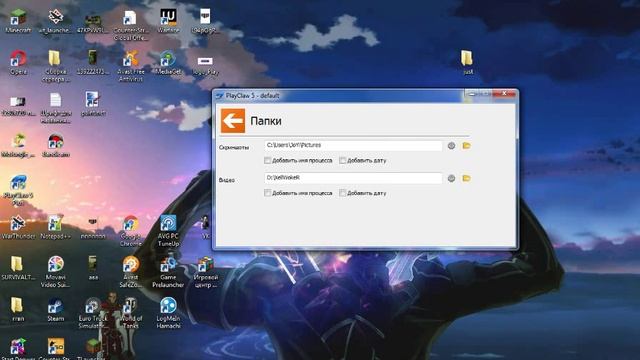Browse for the Скриншоты folder with yellow folder icon
This screenshot has height=360, width=640.
[x=466, y=146]
